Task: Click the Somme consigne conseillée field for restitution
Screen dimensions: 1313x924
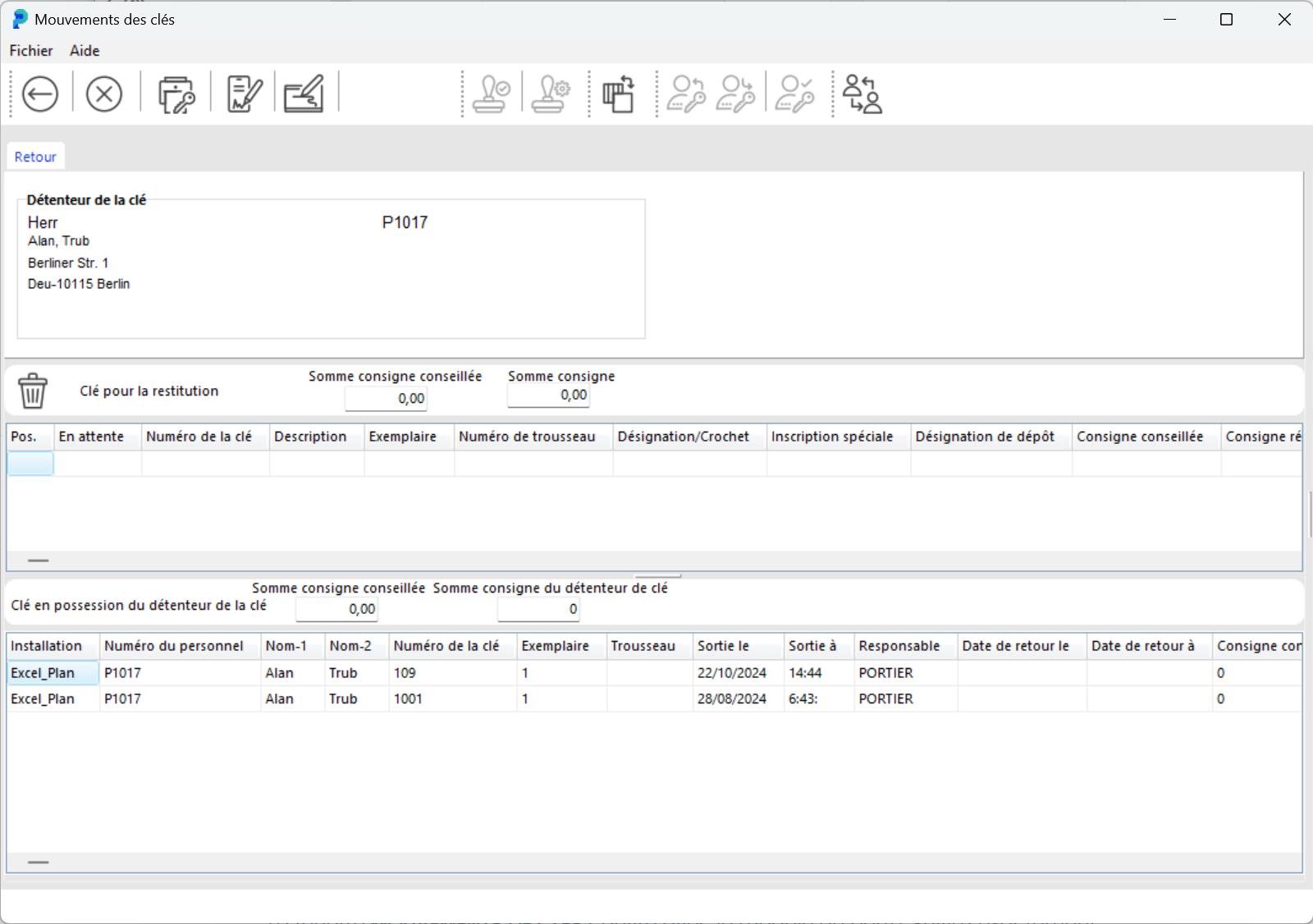Action: [386, 399]
